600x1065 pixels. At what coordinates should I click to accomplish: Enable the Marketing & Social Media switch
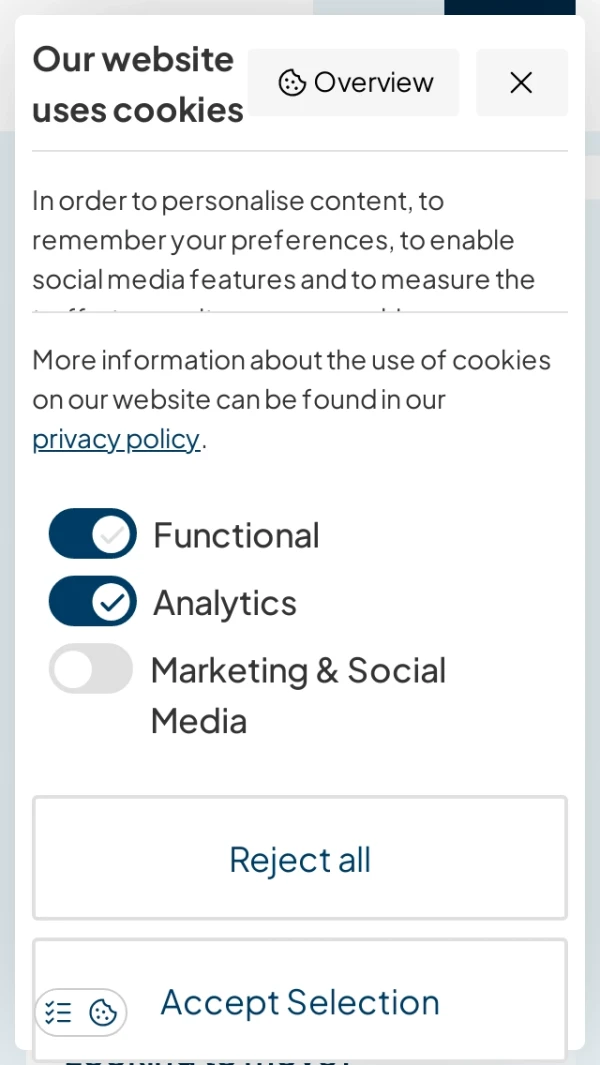pyautogui.click(x=91, y=668)
